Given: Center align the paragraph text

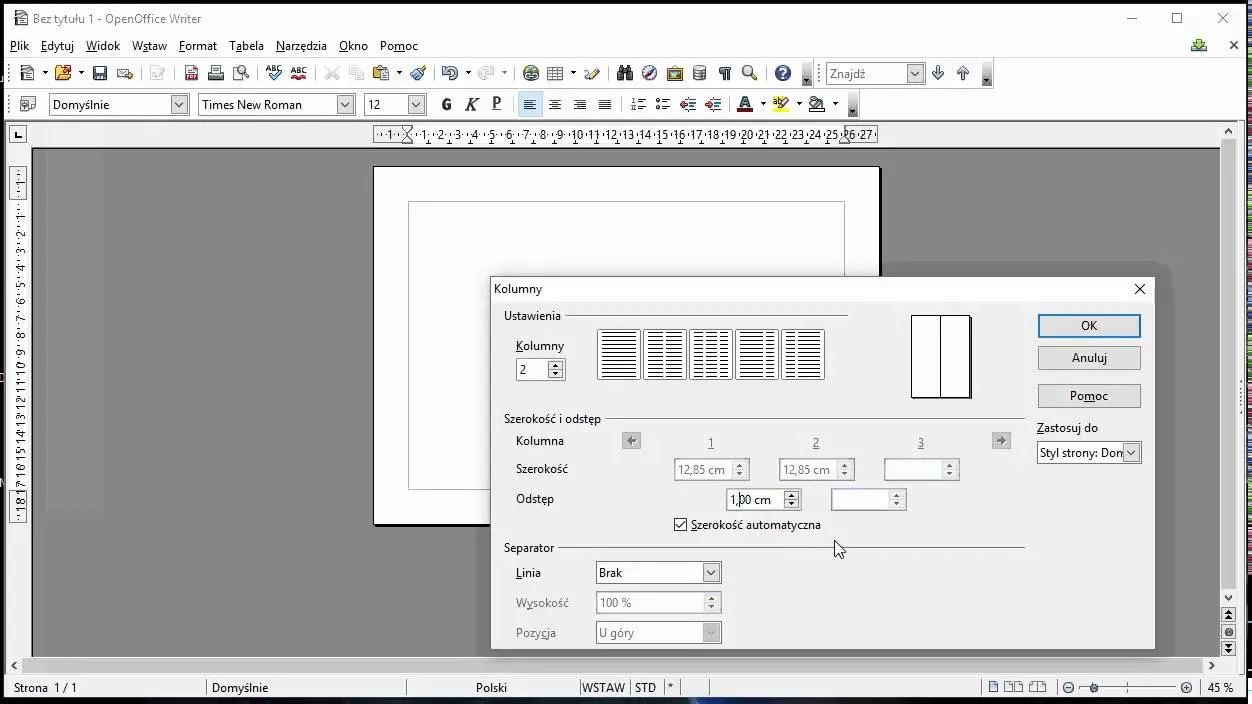Looking at the screenshot, I should [x=555, y=104].
